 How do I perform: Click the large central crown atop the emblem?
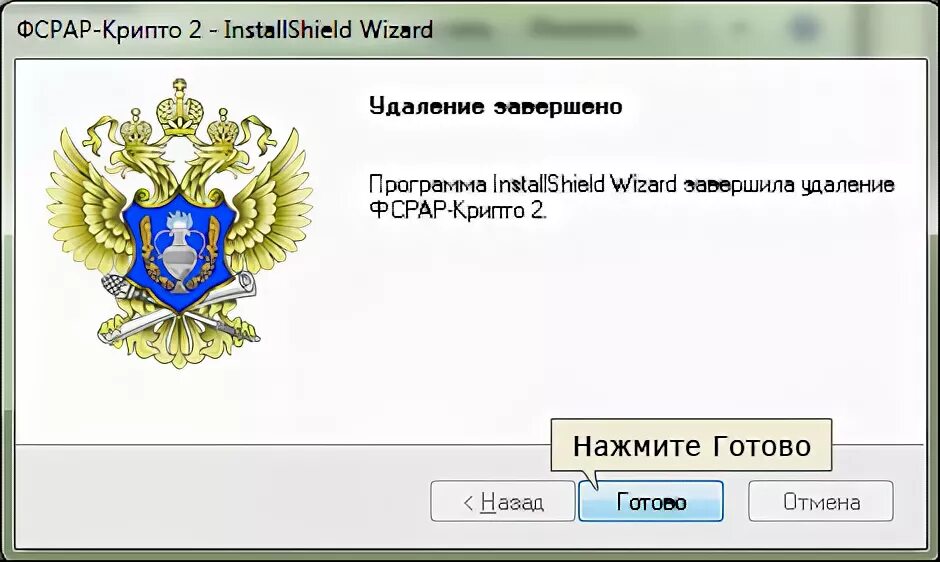point(179,108)
